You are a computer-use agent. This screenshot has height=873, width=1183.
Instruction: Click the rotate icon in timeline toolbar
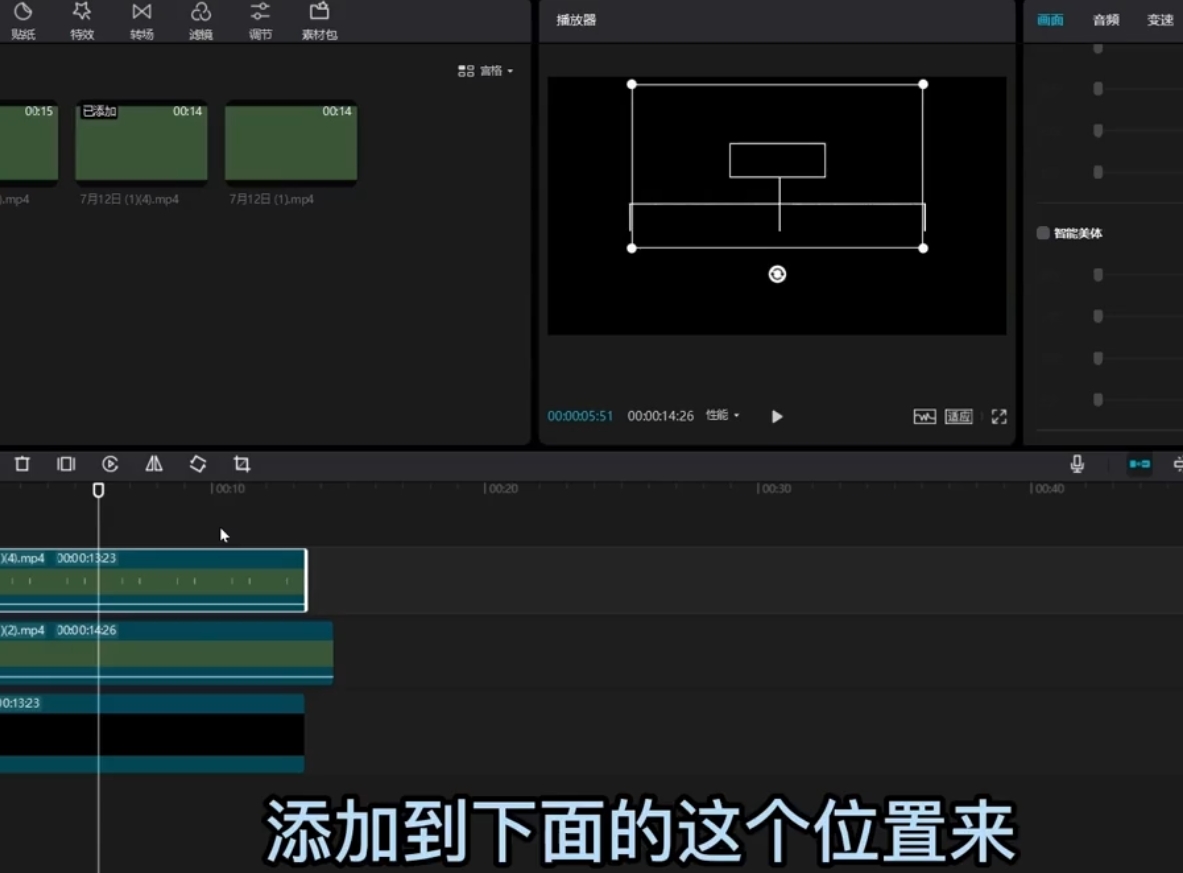point(198,464)
